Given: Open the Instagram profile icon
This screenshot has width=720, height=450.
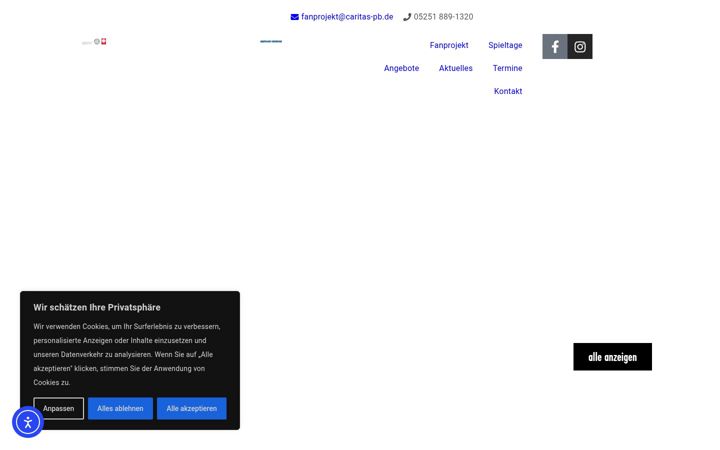Looking at the screenshot, I should (x=580, y=46).
